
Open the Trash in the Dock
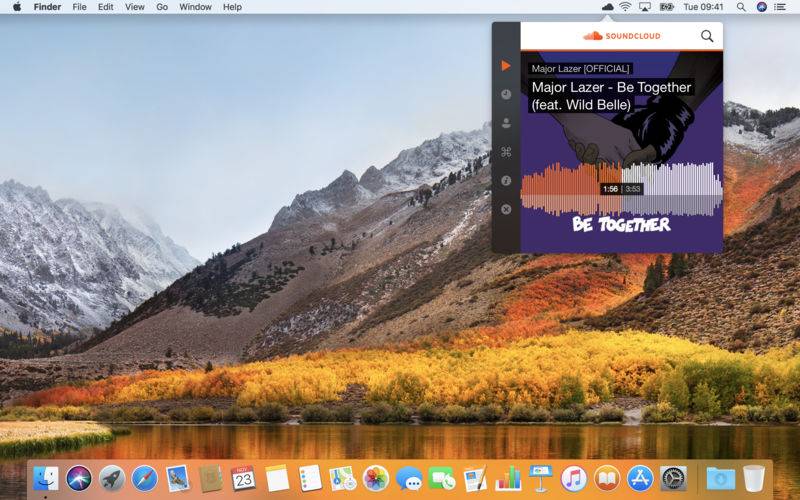pyautogui.click(x=754, y=479)
